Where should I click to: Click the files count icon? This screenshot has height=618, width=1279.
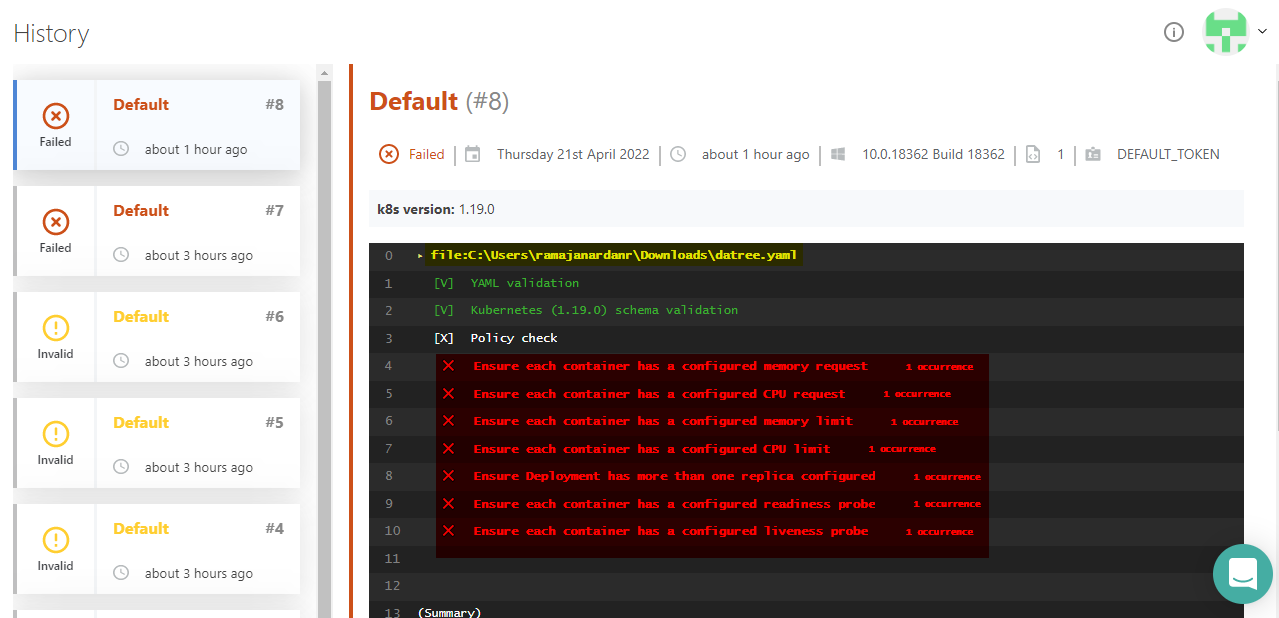[x=1033, y=154]
